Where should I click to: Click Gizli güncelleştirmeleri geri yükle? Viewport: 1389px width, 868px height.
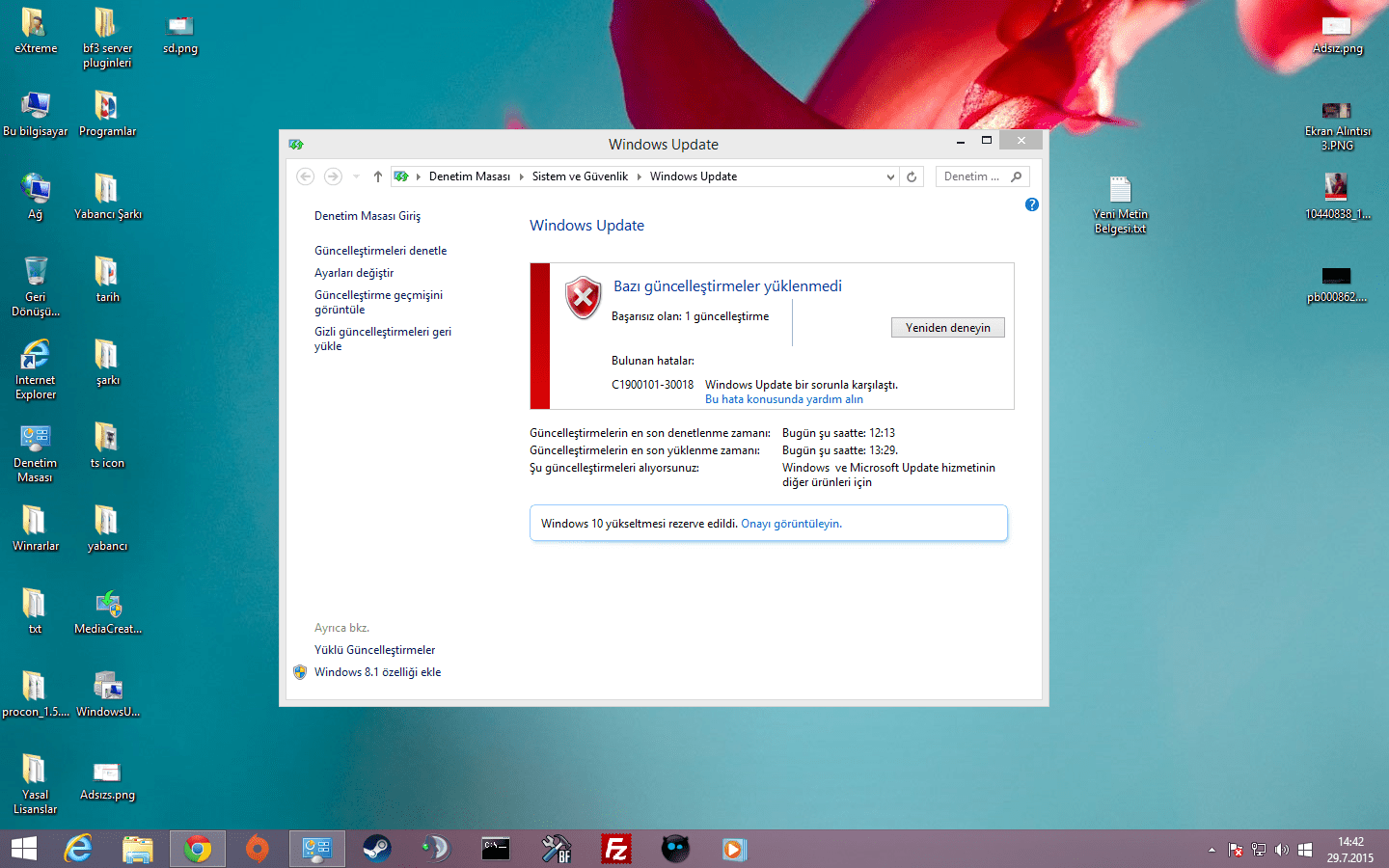tap(383, 339)
